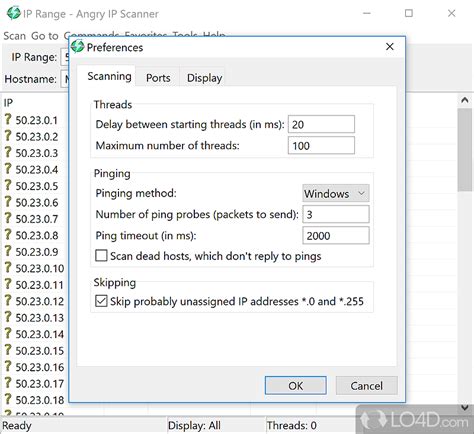This screenshot has width=474, height=434.
Task: Click the IP column header
Action: point(8,103)
